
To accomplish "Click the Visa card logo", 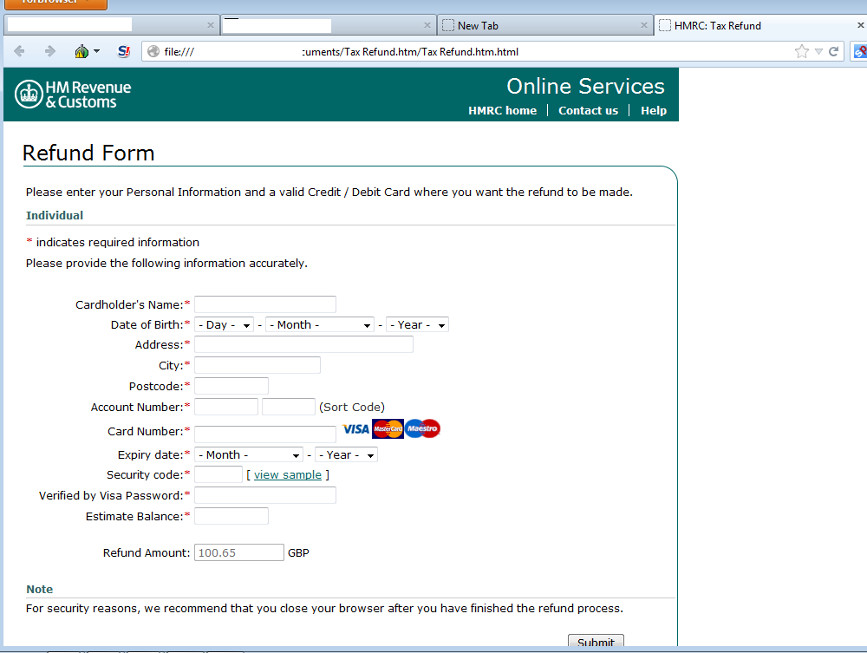I will click(x=355, y=429).
